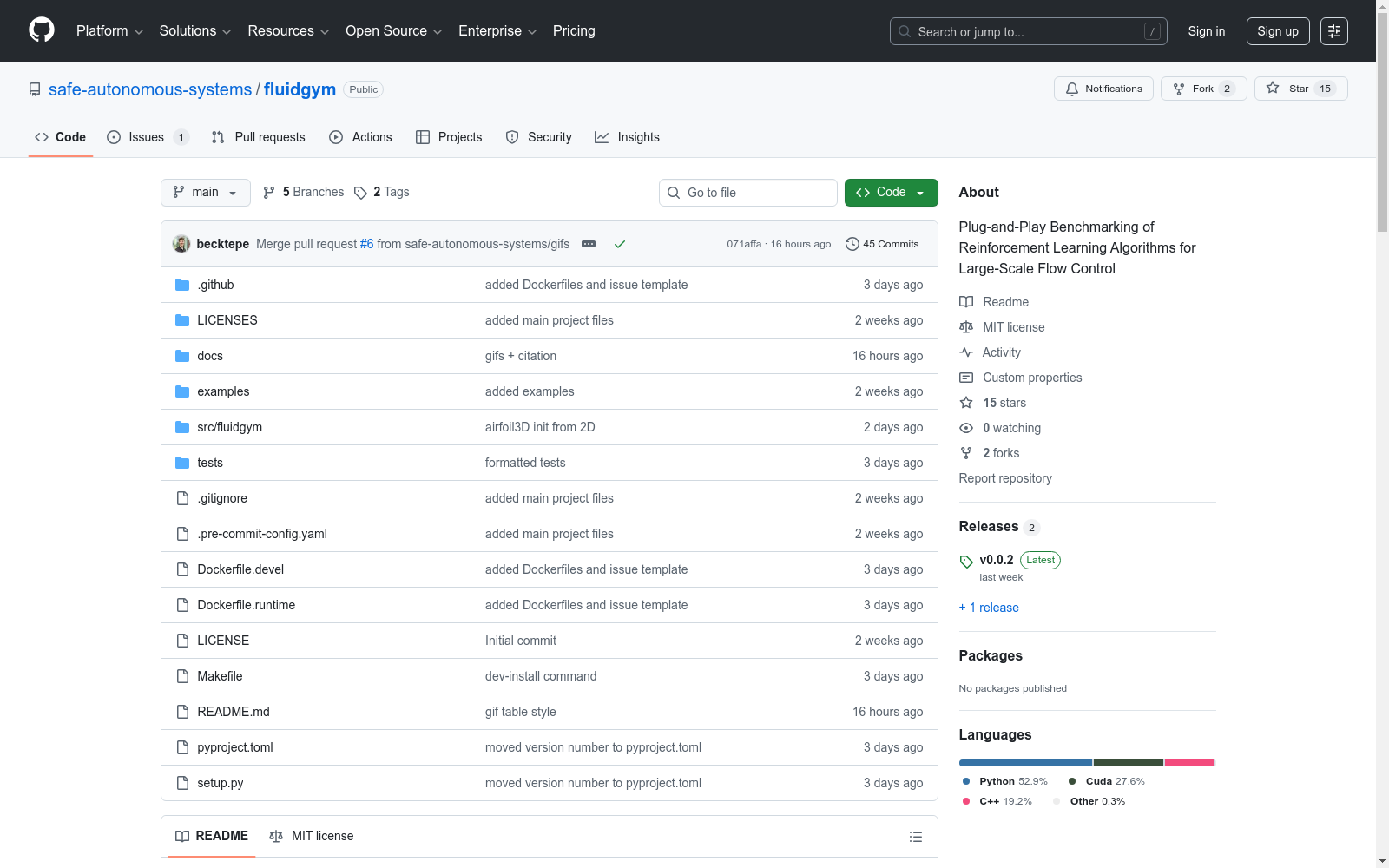
Task: Expand the Resources menu
Action: (288, 30)
